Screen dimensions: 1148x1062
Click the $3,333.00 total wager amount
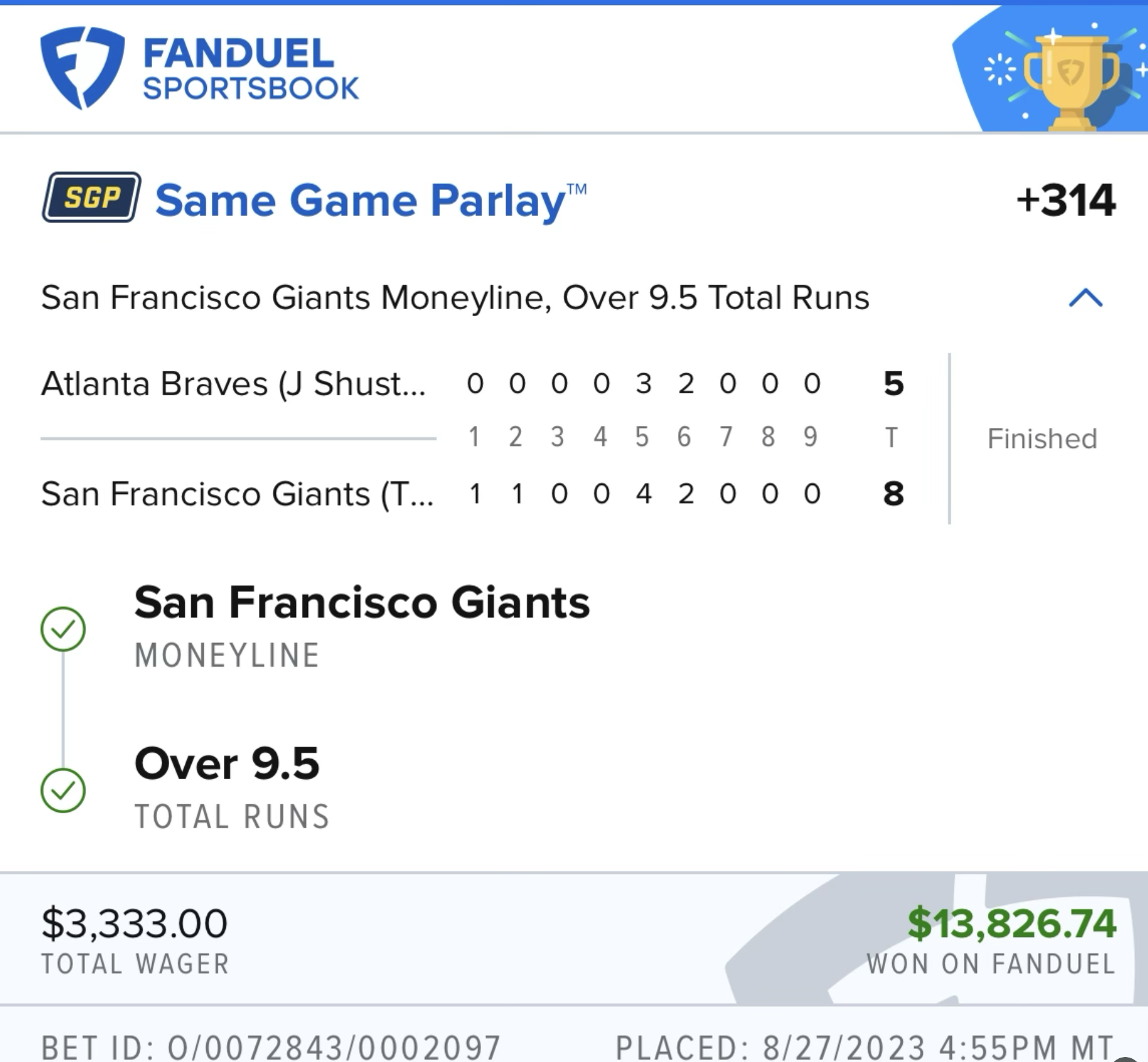[134, 923]
